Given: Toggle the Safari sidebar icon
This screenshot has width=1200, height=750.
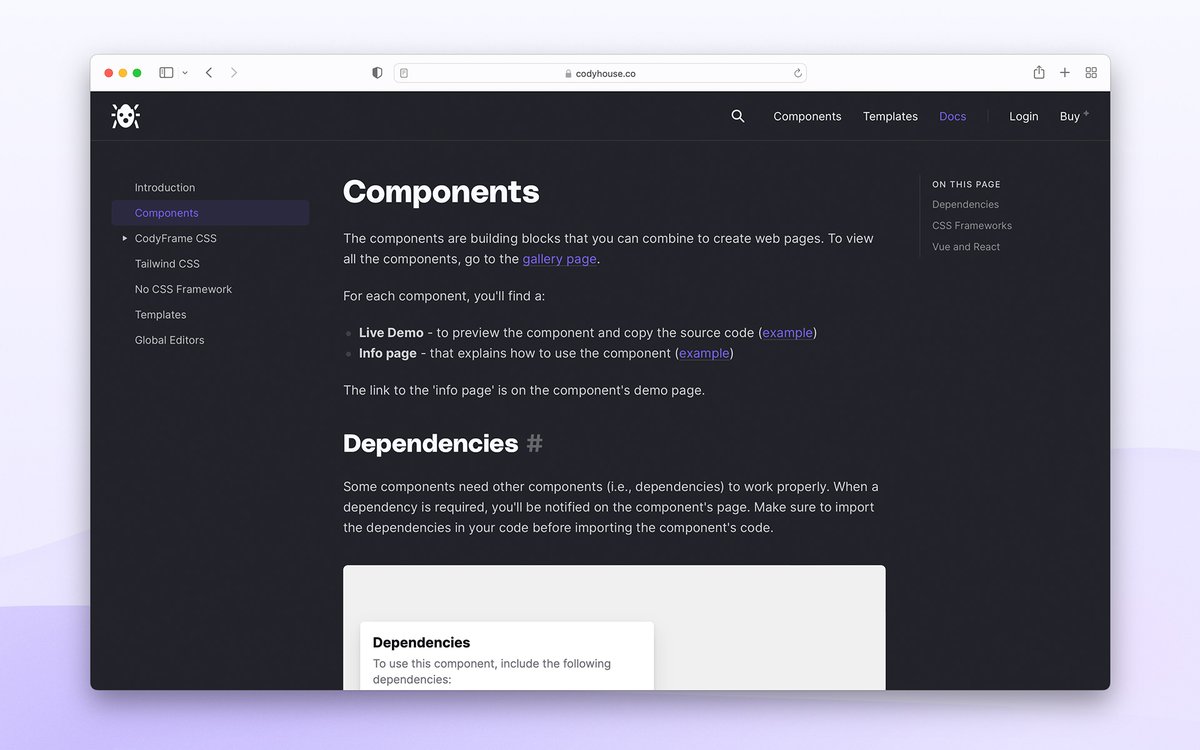Looking at the screenshot, I should (x=166, y=73).
